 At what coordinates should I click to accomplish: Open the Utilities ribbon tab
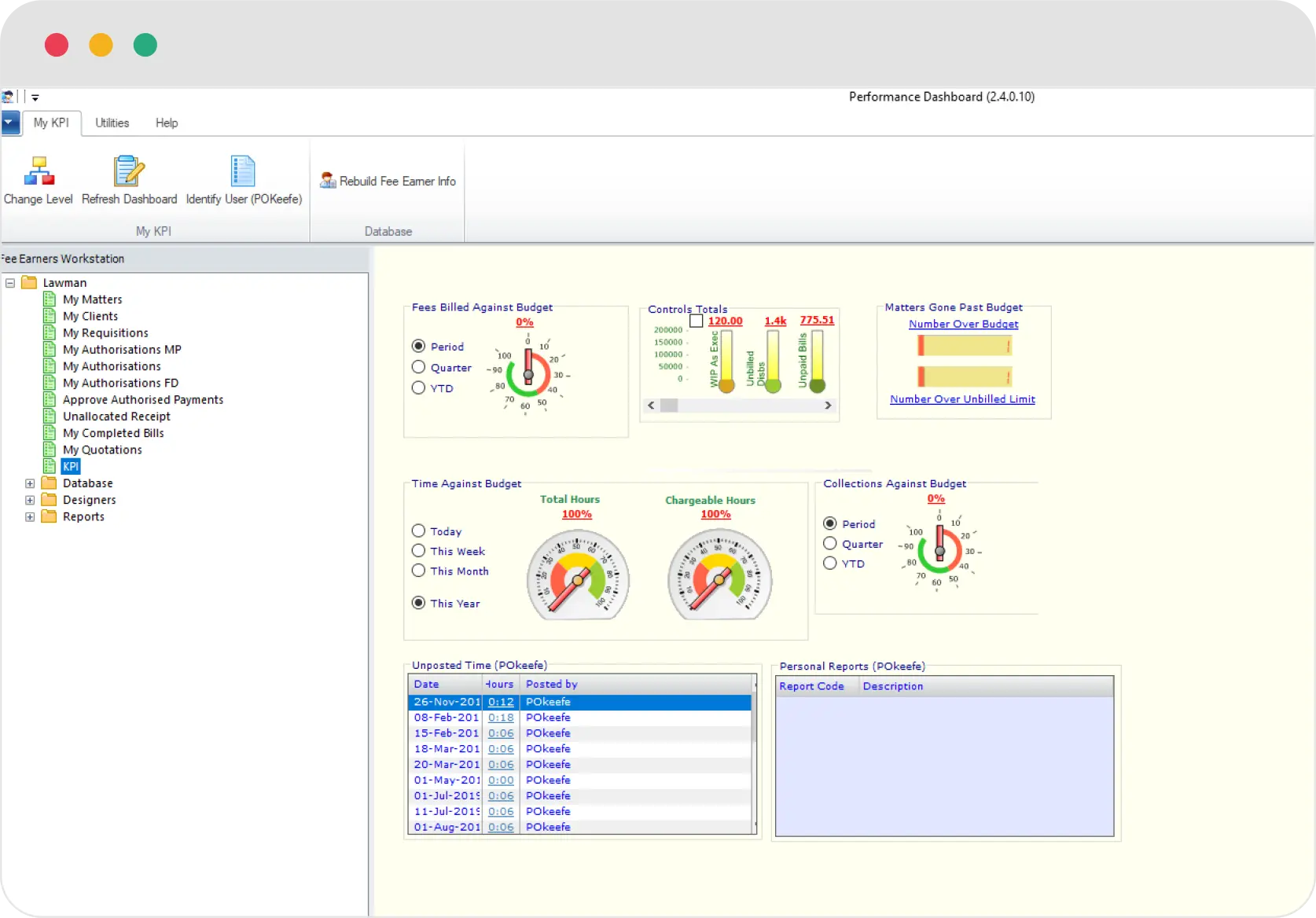(x=112, y=123)
